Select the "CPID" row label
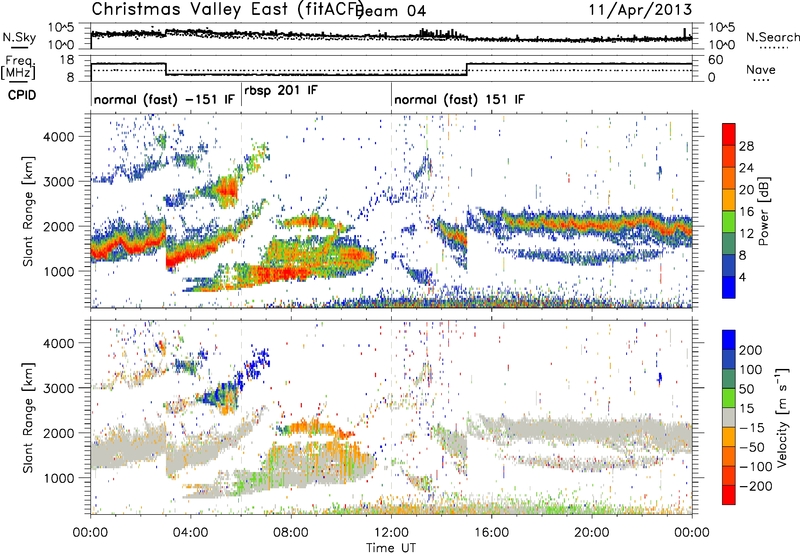The width and height of the screenshot is (800, 554). click(x=22, y=95)
